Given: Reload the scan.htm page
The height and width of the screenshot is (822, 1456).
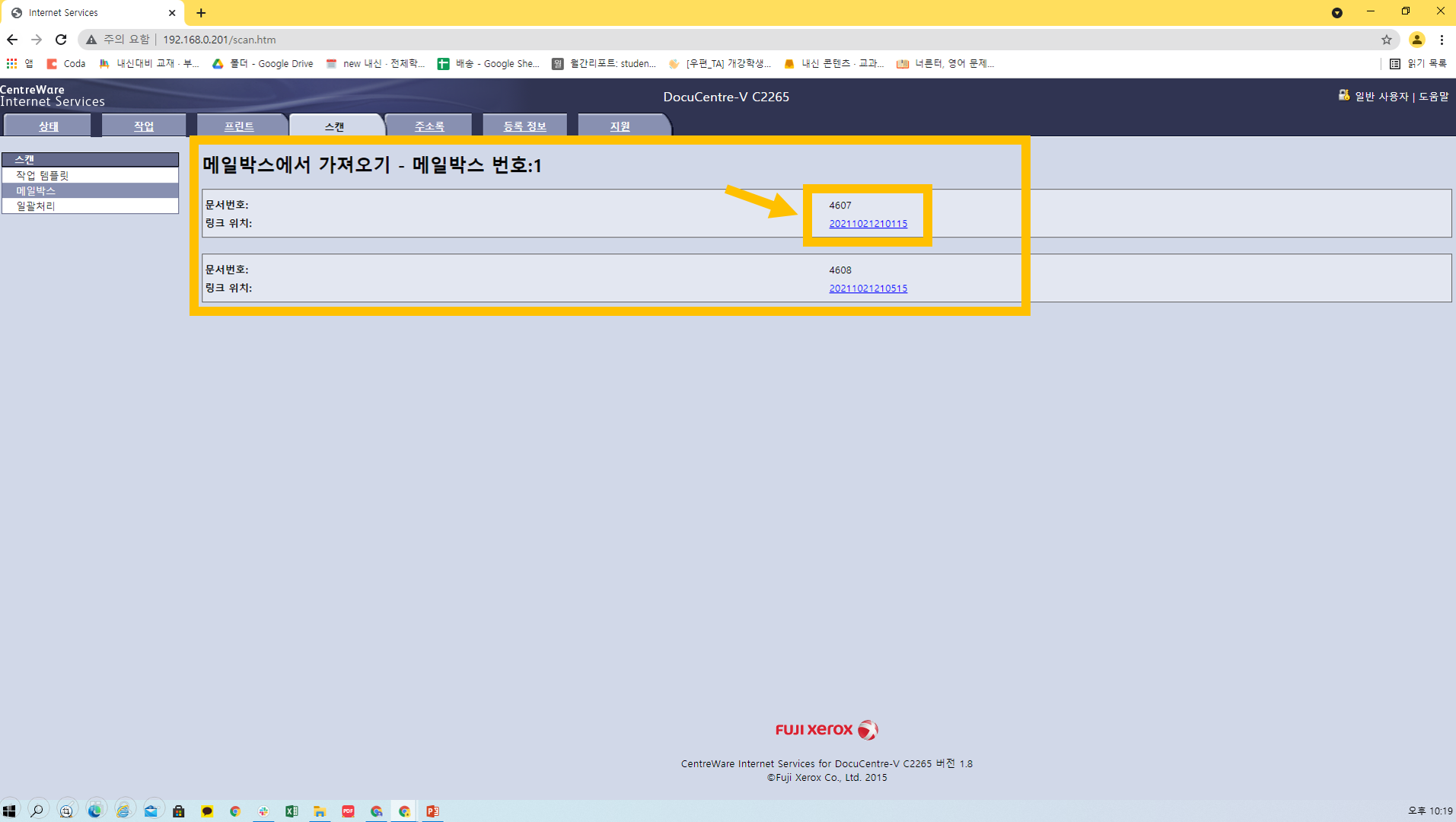Looking at the screenshot, I should pos(61,40).
